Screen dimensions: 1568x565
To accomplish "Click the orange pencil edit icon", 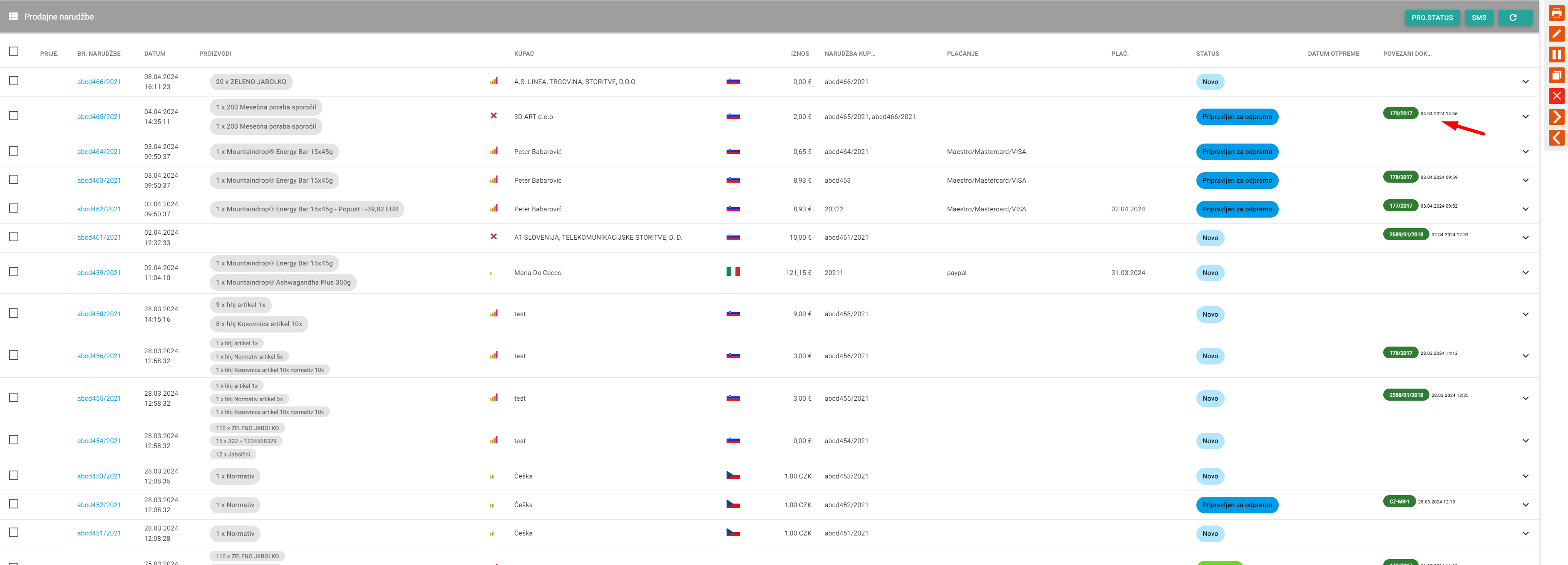I will point(1556,33).
